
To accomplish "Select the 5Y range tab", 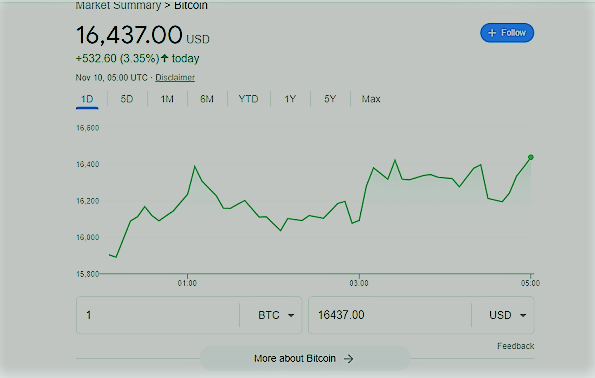I will point(330,99).
